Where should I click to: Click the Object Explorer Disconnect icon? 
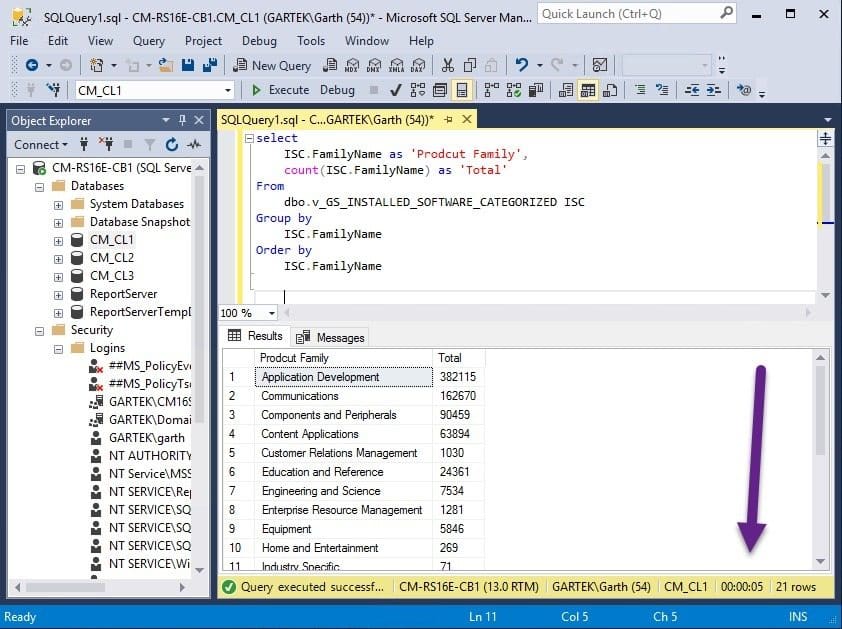point(106,144)
